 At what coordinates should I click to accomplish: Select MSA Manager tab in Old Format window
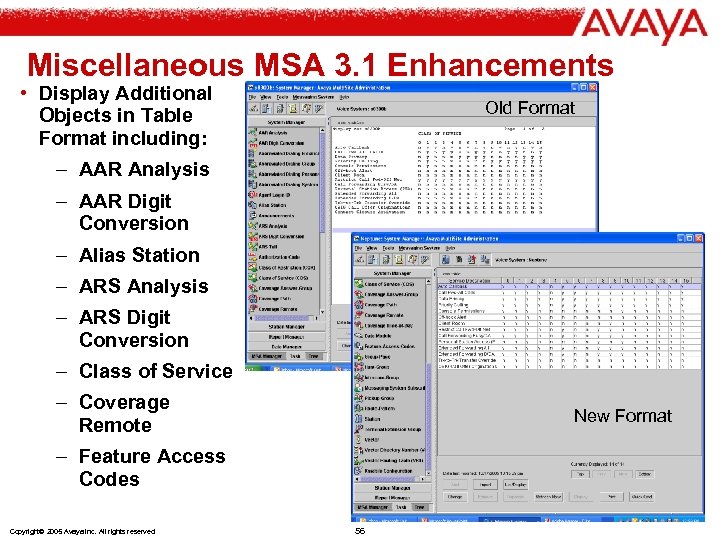tap(266, 356)
